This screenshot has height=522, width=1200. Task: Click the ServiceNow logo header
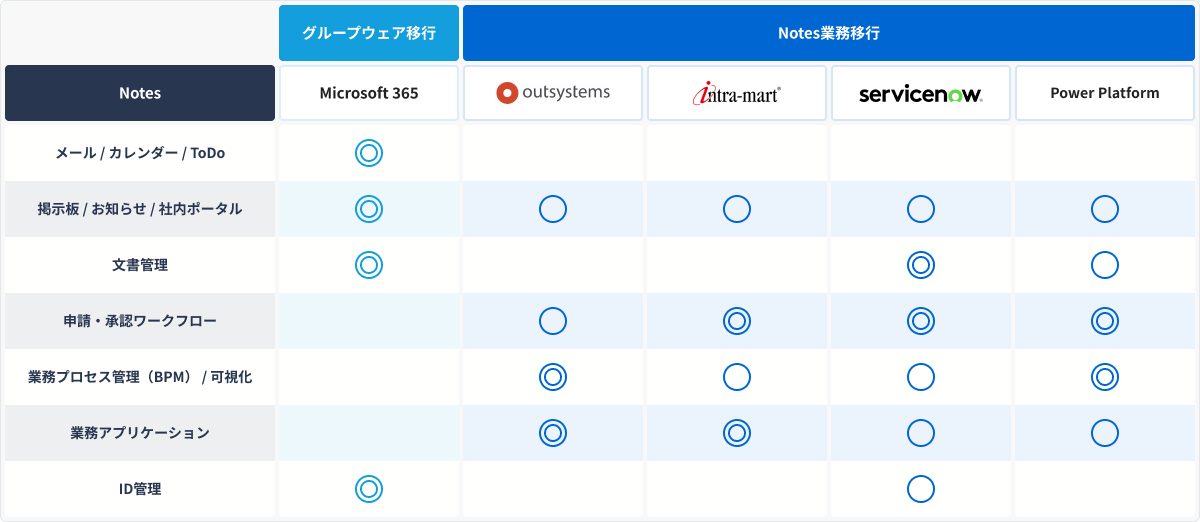pos(921,93)
